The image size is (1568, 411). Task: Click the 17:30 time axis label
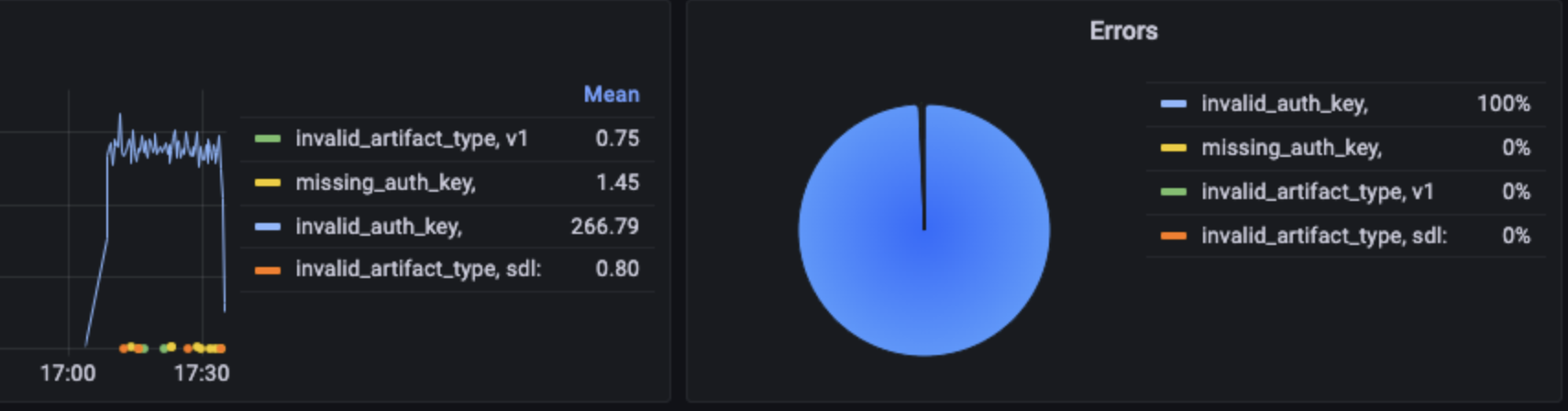click(x=202, y=373)
